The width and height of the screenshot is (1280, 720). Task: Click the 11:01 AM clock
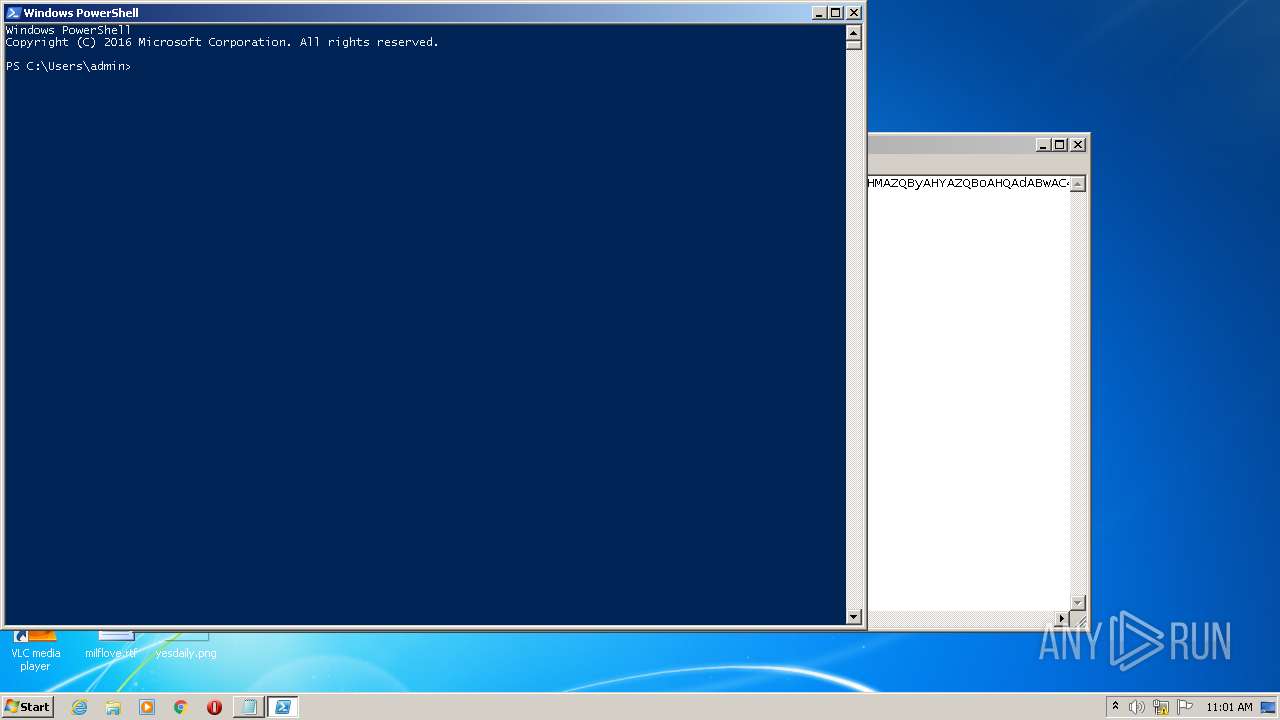1229,707
